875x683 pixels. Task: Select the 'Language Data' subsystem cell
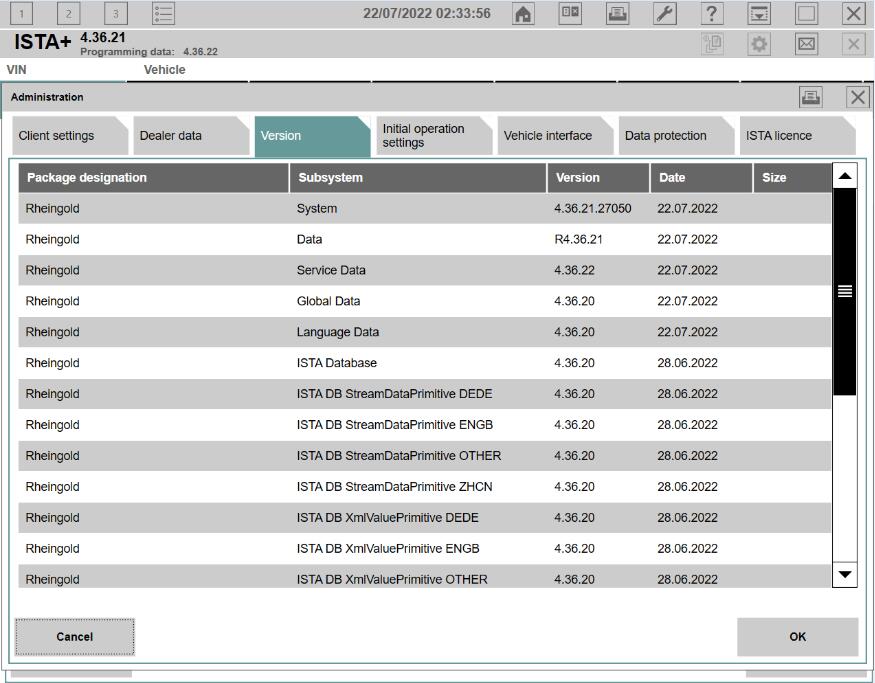[x=338, y=332]
